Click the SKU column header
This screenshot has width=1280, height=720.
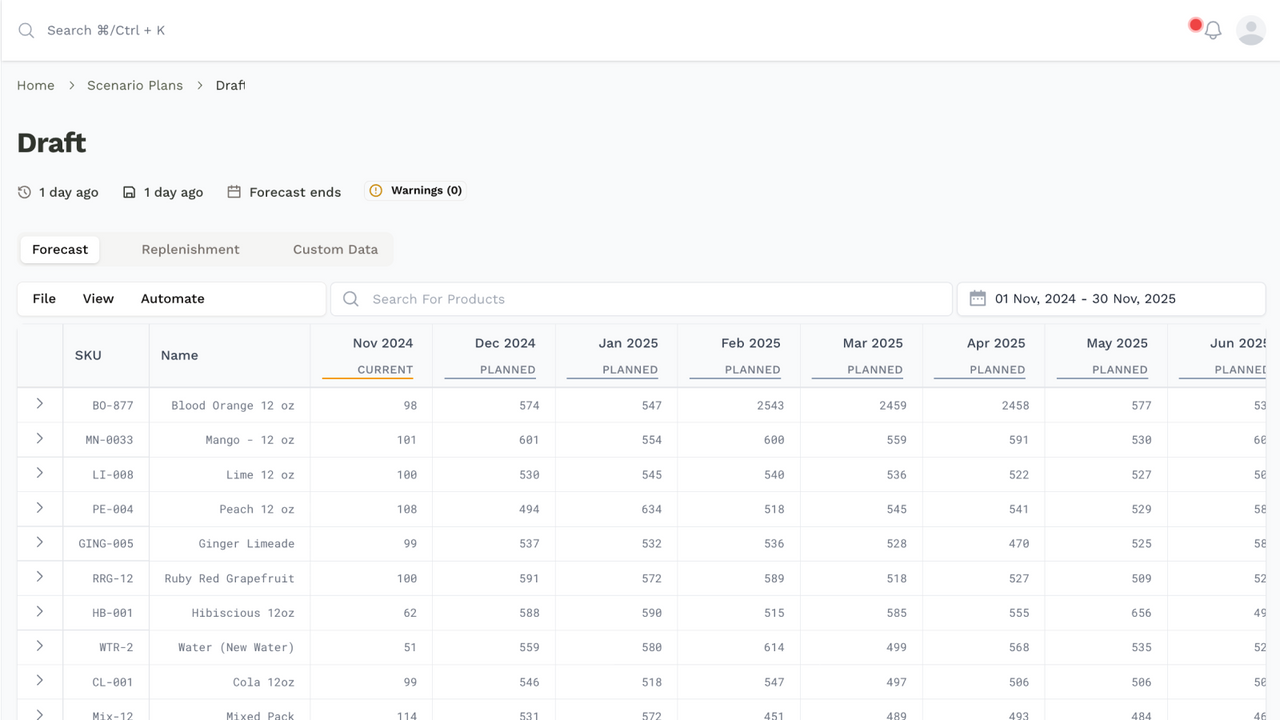click(x=106, y=355)
